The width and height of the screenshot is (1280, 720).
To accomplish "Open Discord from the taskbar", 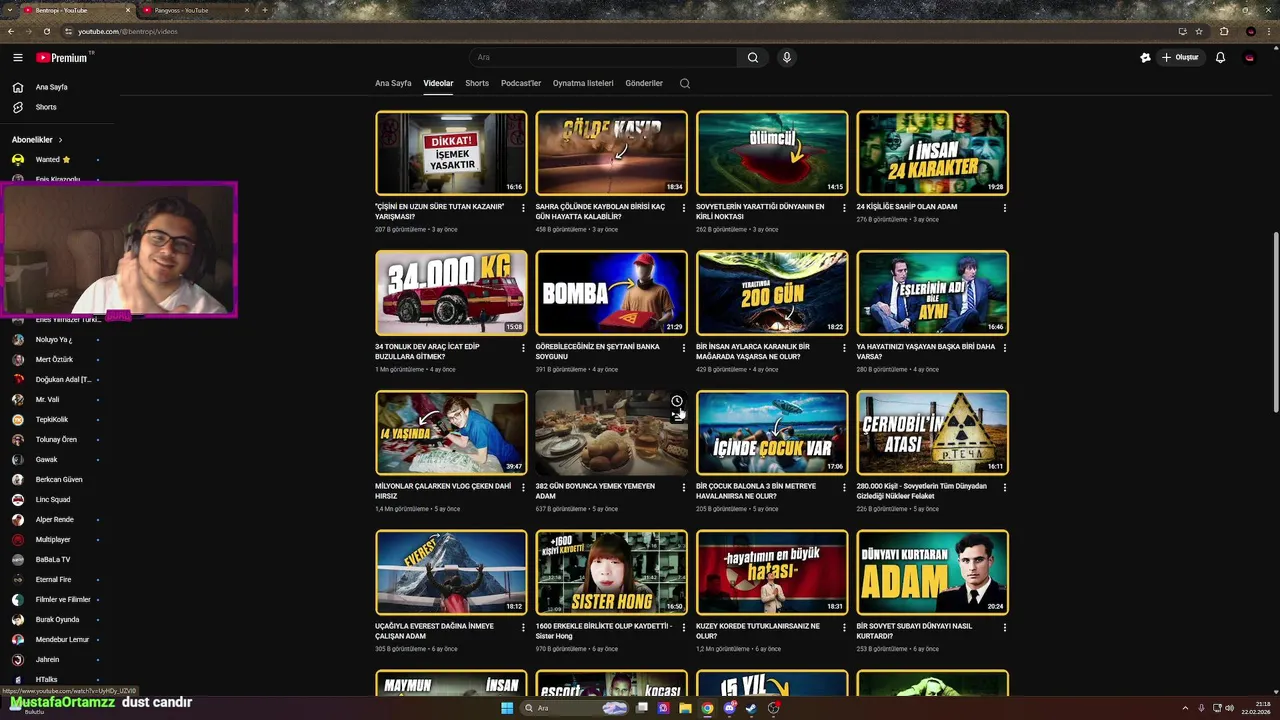I will click(729, 708).
